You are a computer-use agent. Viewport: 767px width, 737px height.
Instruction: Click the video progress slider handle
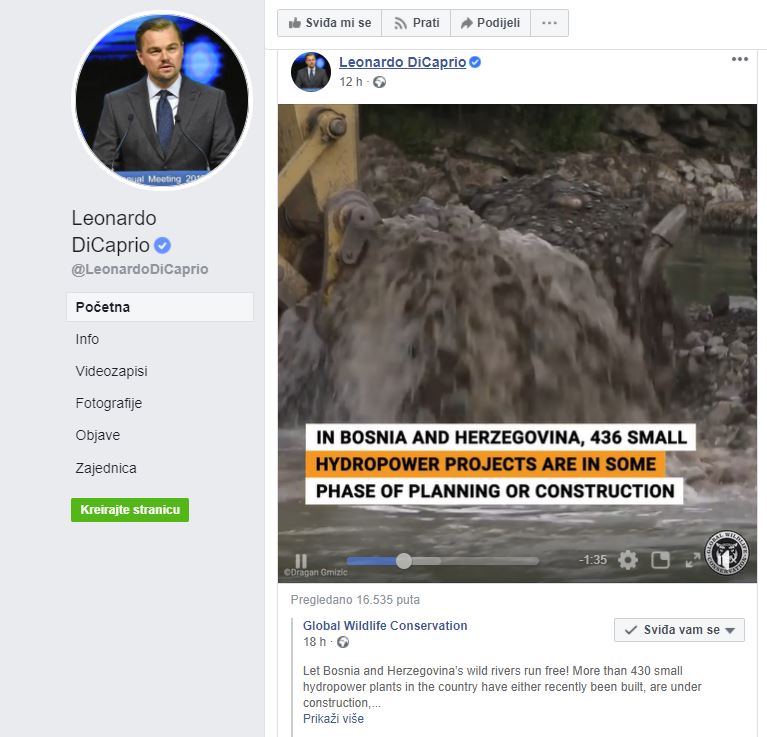point(404,560)
